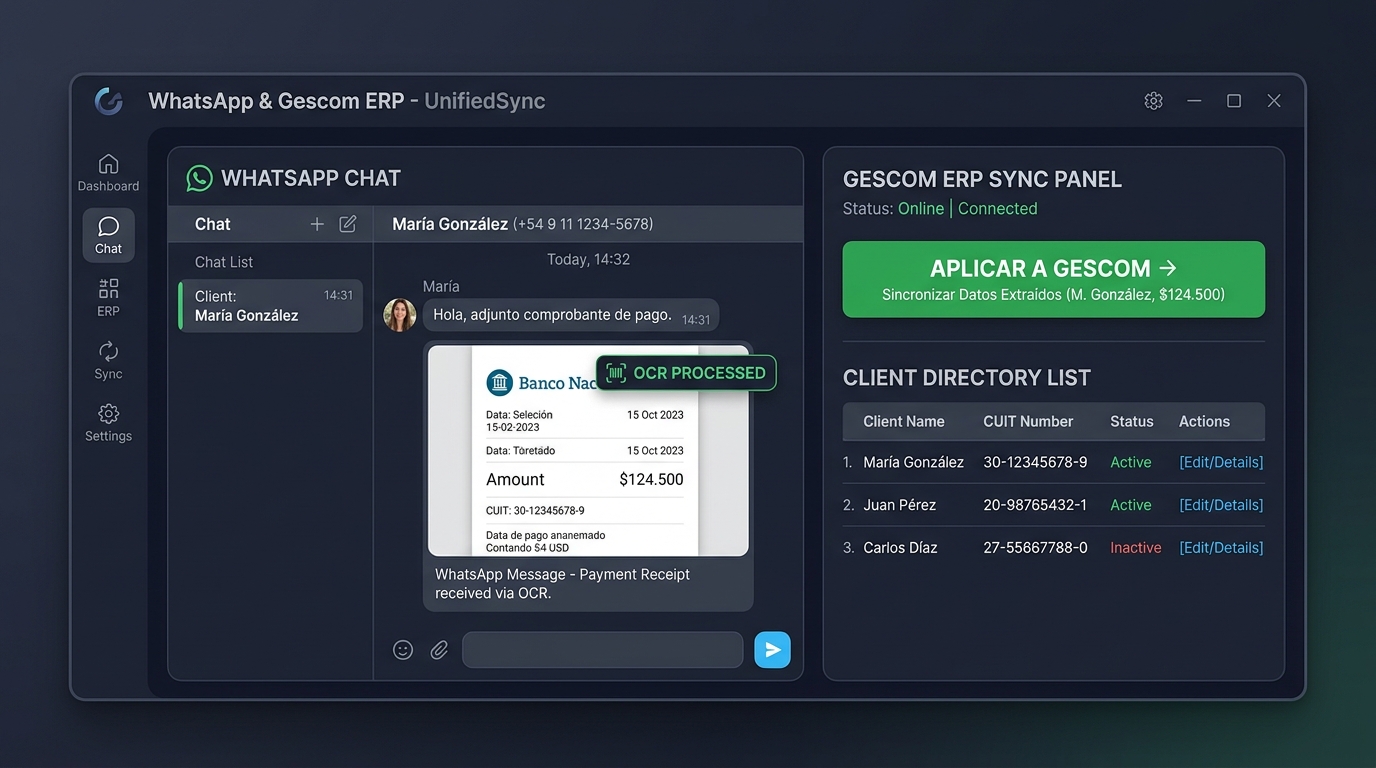Click the compose message pencil icon
Image resolution: width=1376 pixels, height=768 pixels.
click(x=348, y=224)
